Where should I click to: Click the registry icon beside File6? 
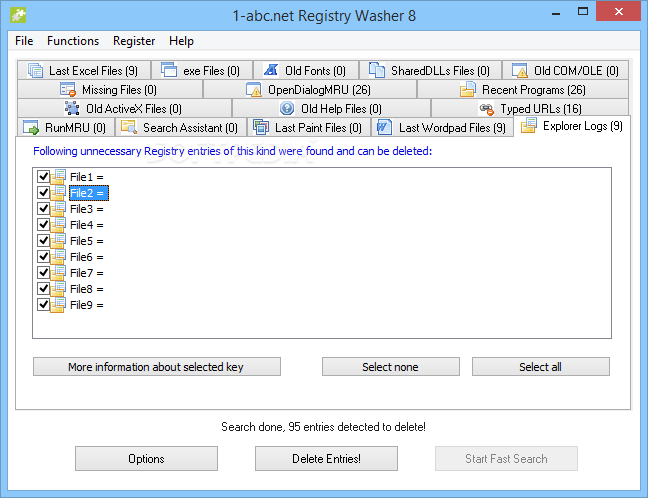(x=58, y=257)
